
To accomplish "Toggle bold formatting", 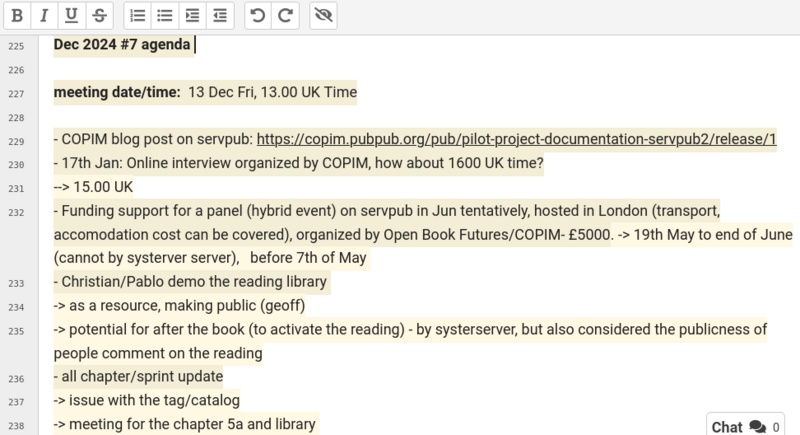I will point(17,15).
